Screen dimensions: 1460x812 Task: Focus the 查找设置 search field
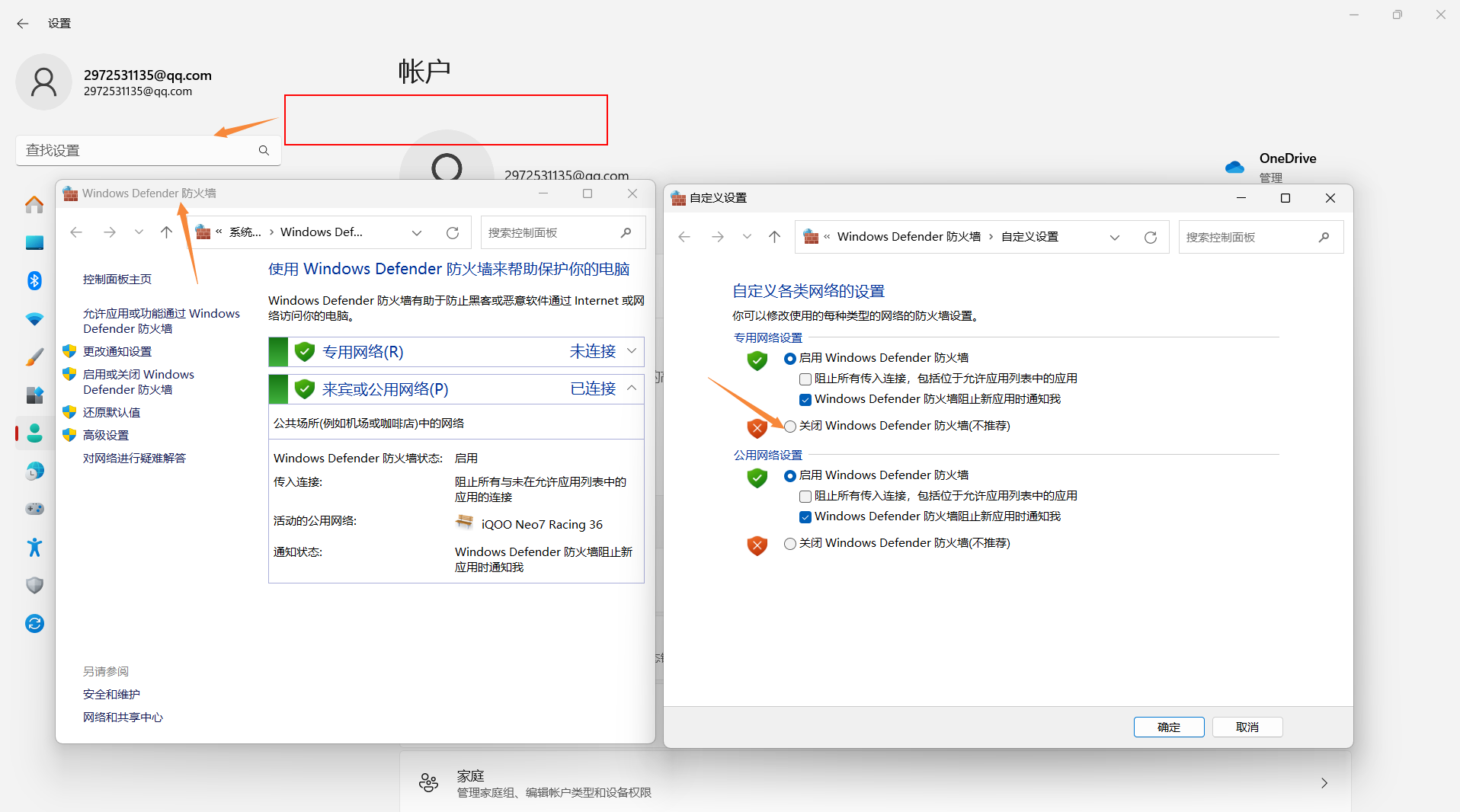(149, 151)
